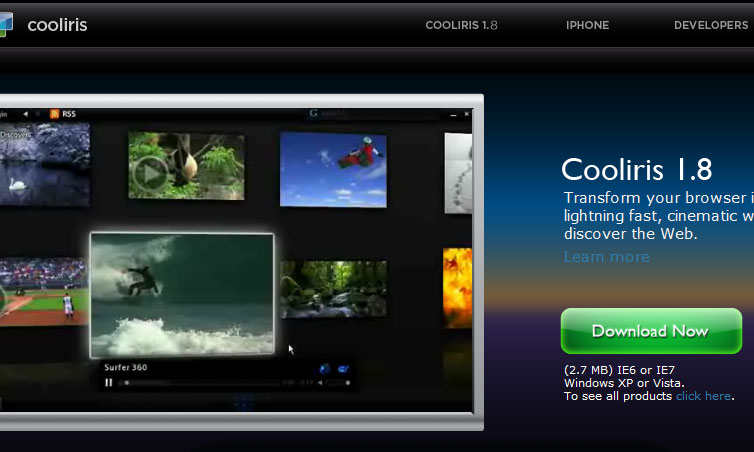Click the Cooliris logo icon in header
This screenshot has height=452, width=754.
coord(6,25)
